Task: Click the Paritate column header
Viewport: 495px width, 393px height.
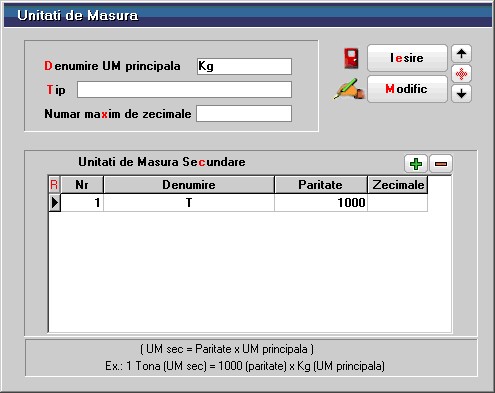Action: click(321, 185)
